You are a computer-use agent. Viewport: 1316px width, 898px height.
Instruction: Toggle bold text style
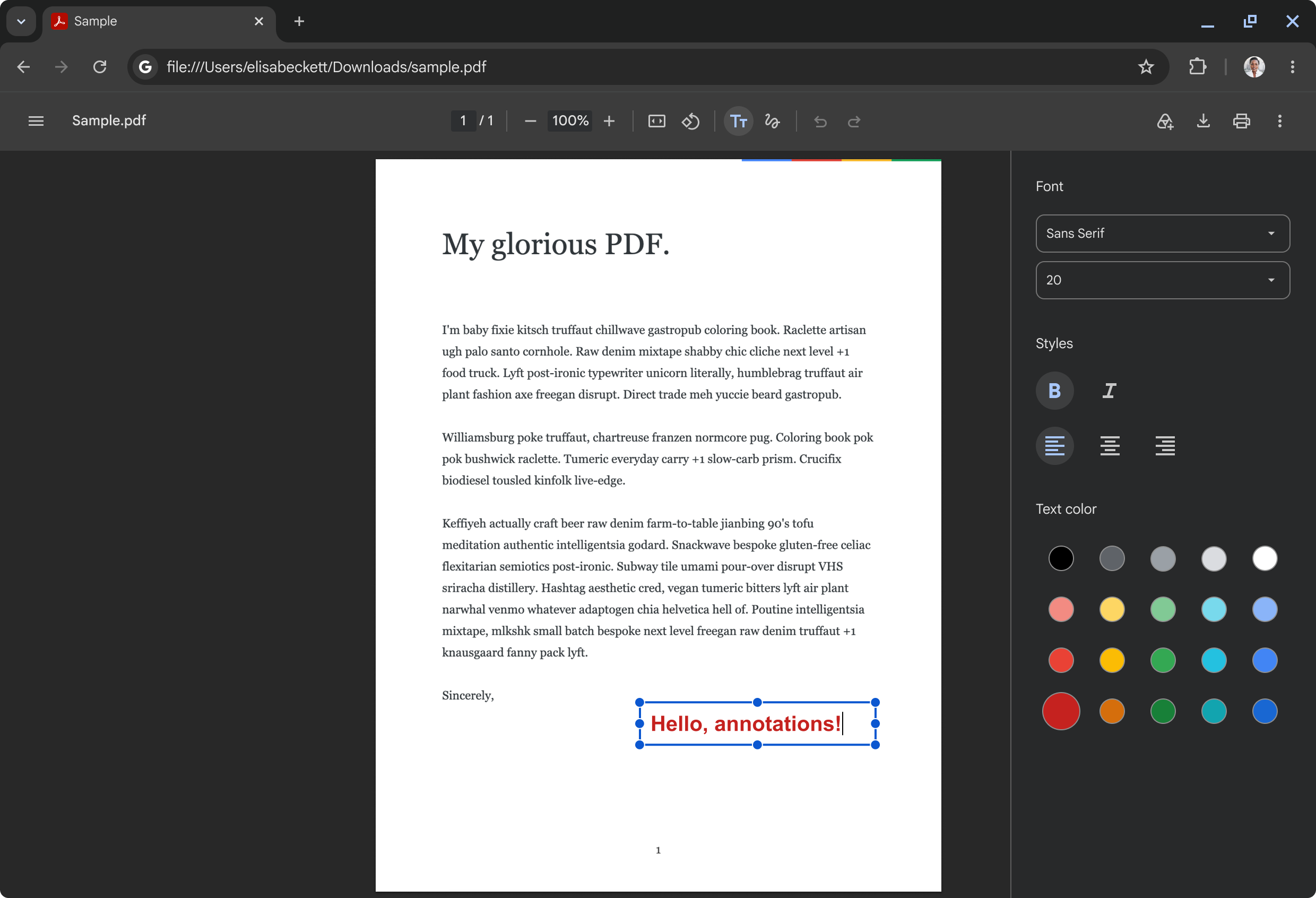[1054, 391]
